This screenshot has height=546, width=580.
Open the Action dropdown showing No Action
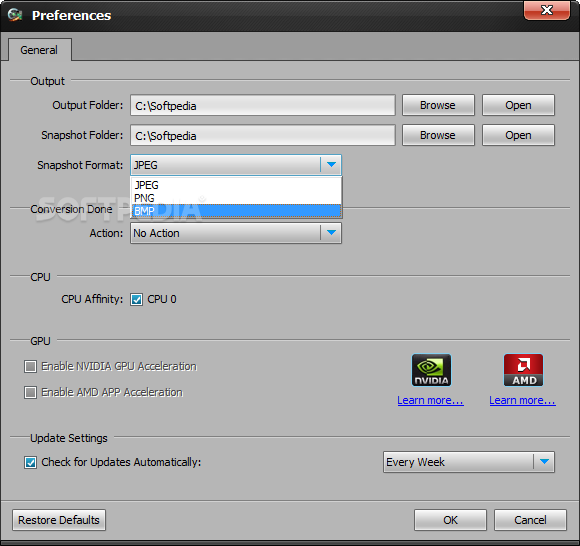236,233
